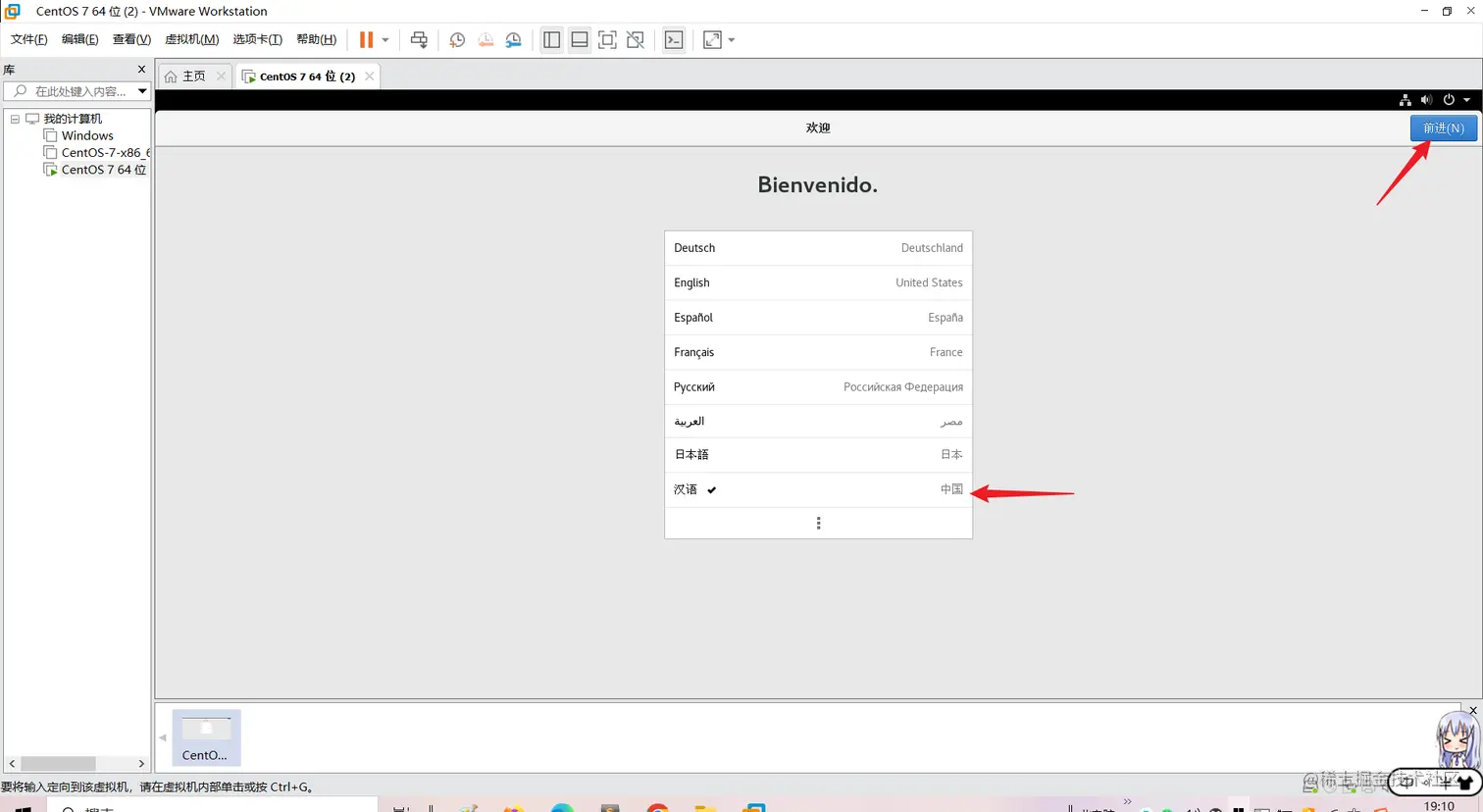Toggle the thumbnail bar view icon
Screen dimensions: 1483x812
click(580, 40)
